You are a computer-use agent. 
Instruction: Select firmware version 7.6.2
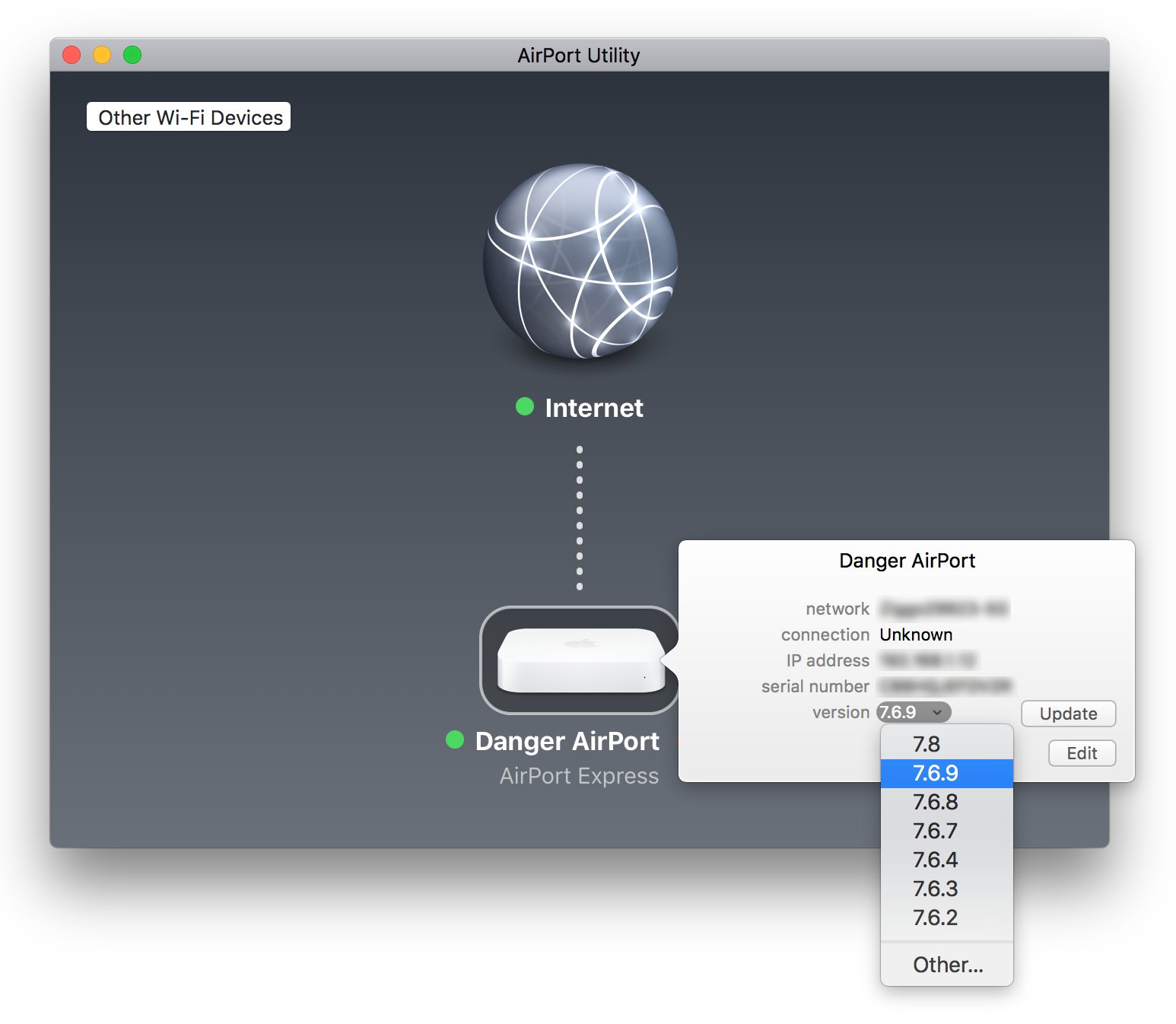click(x=947, y=917)
